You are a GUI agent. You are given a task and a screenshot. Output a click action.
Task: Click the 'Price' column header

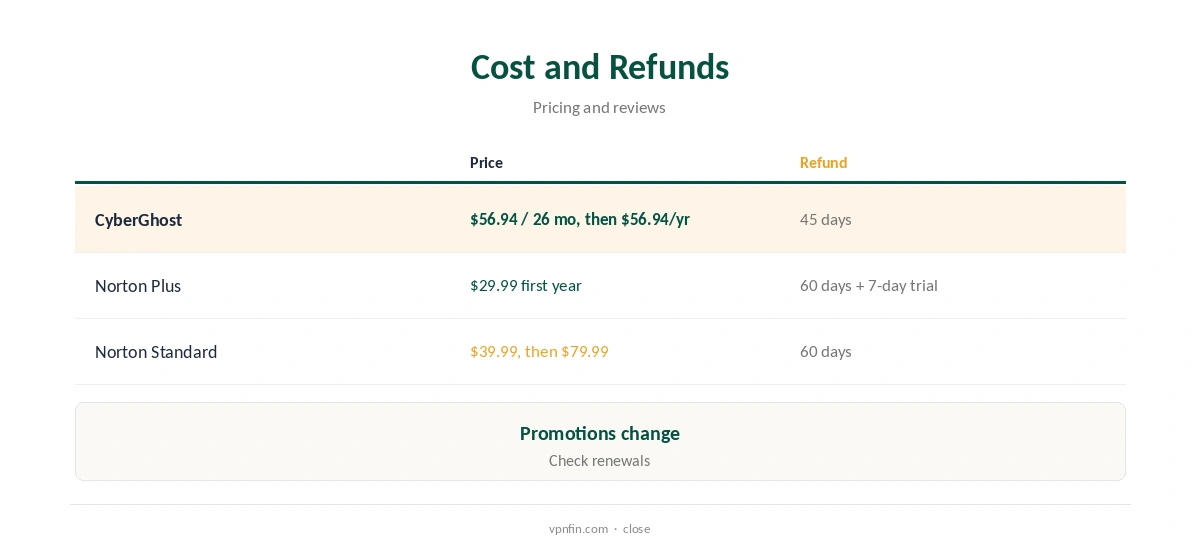[x=486, y=162]
